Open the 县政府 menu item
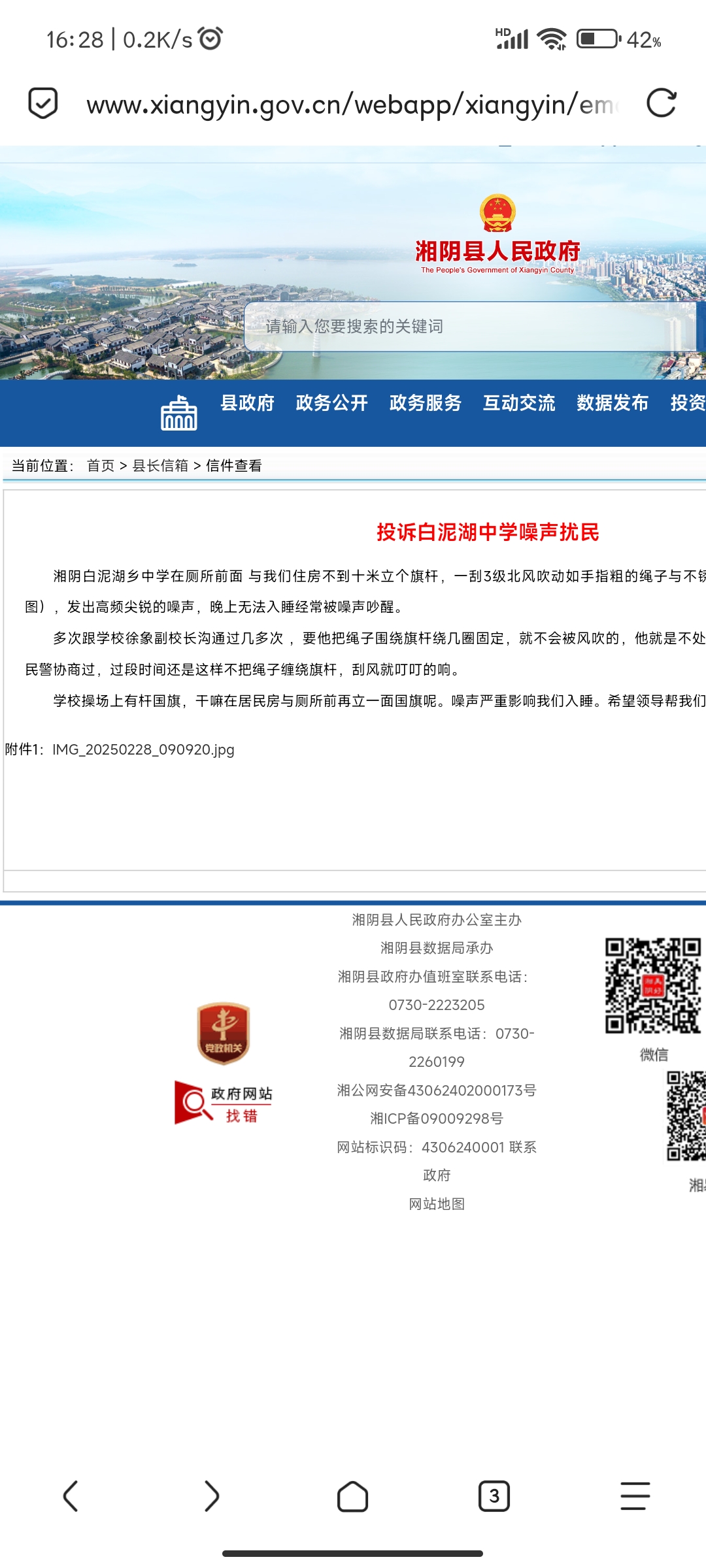The width and height of the screenshot is (706, 1568). tap(247, 403)
